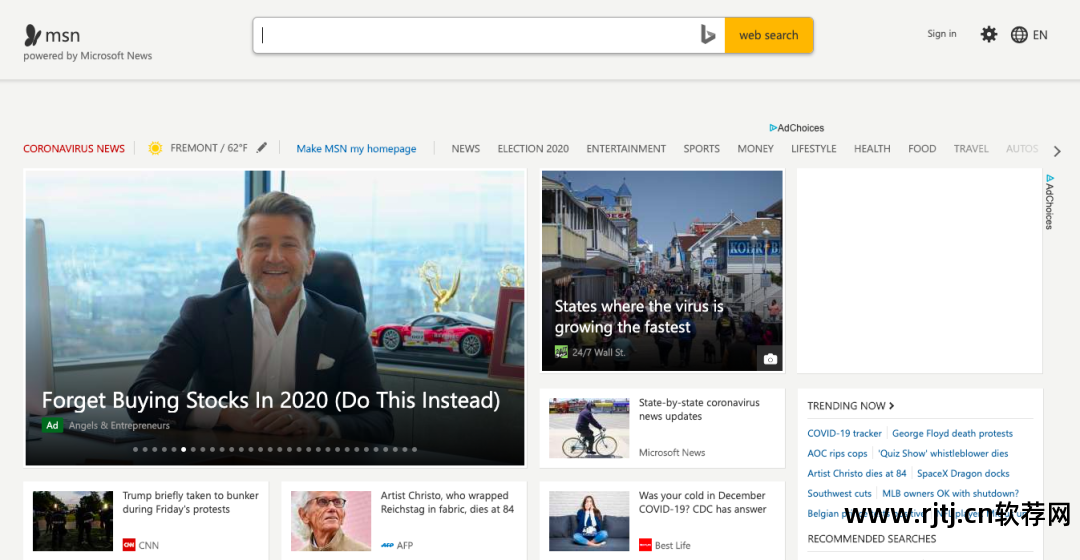Click the AdChoices icon above navigation
The height and width of the screenshot is (560, 1080).
point(773,128)
